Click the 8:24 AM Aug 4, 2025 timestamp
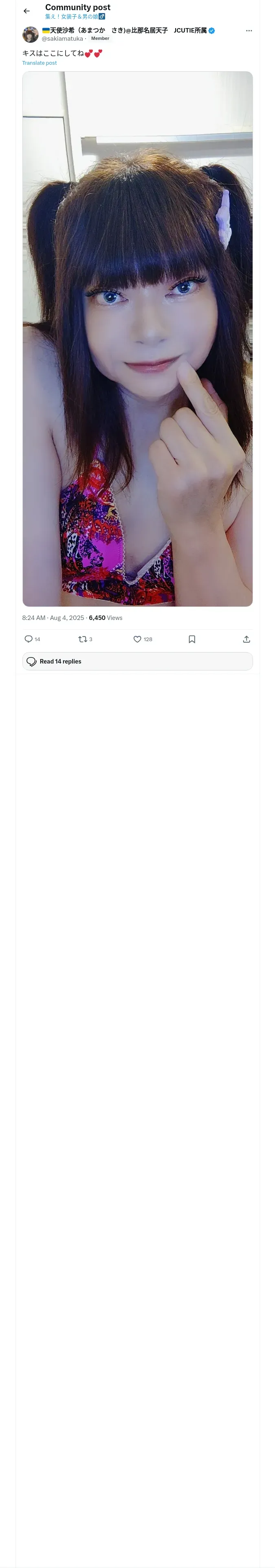275x1568 pixels. [x=53, y=617]
